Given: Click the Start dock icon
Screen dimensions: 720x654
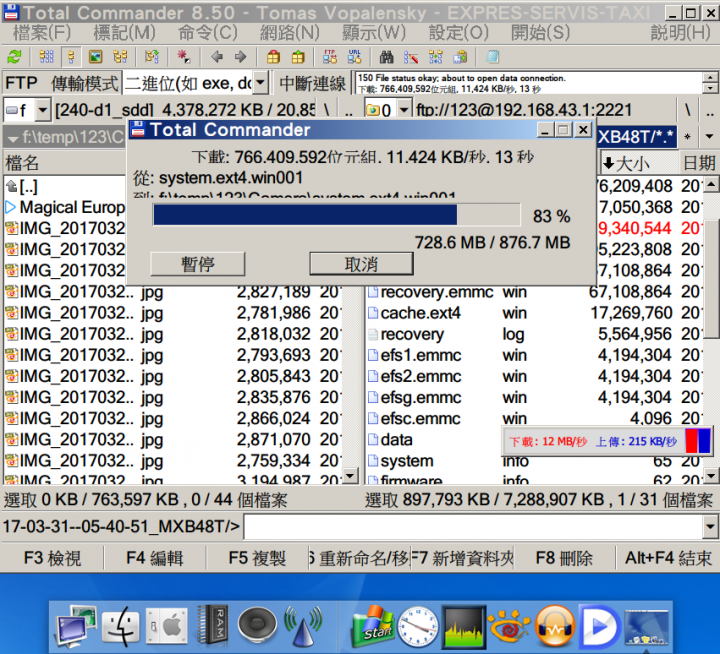Looking at the screenshot, I should (x=375, y=626).
